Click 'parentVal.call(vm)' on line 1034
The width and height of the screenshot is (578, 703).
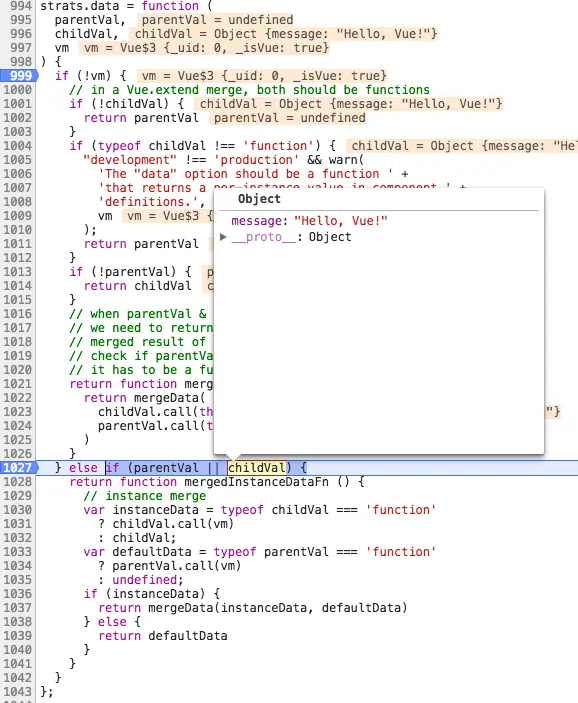coord(177,566)
